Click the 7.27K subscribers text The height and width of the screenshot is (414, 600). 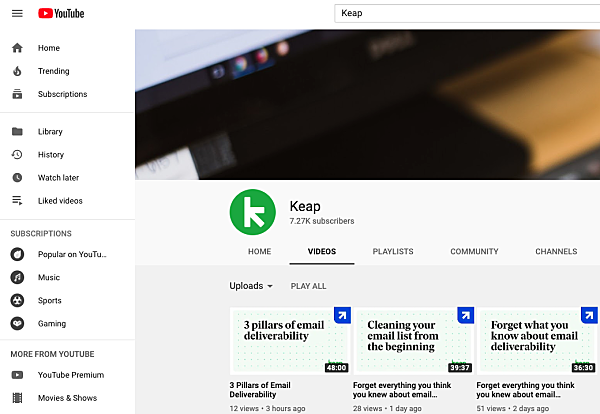322,221
